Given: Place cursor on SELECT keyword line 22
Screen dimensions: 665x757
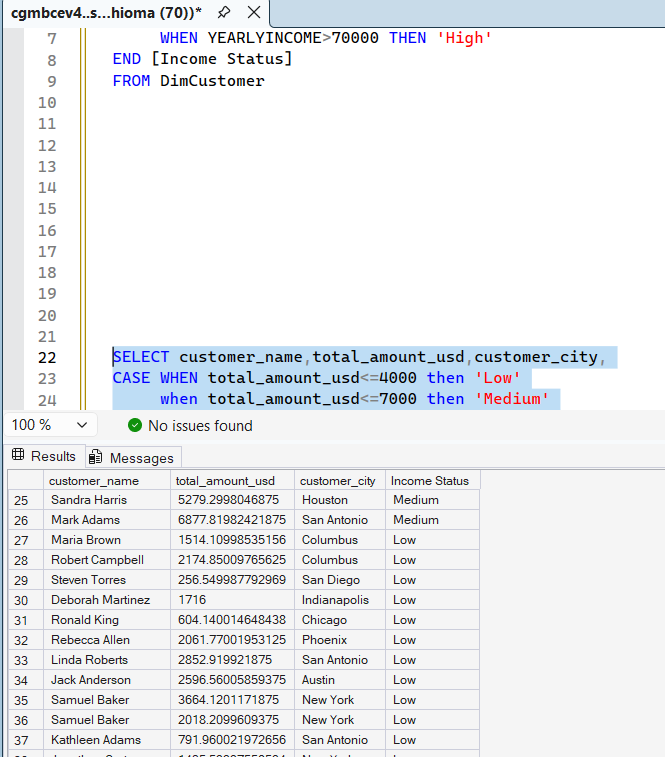Looking at the screenshot, I should point(141,357).
